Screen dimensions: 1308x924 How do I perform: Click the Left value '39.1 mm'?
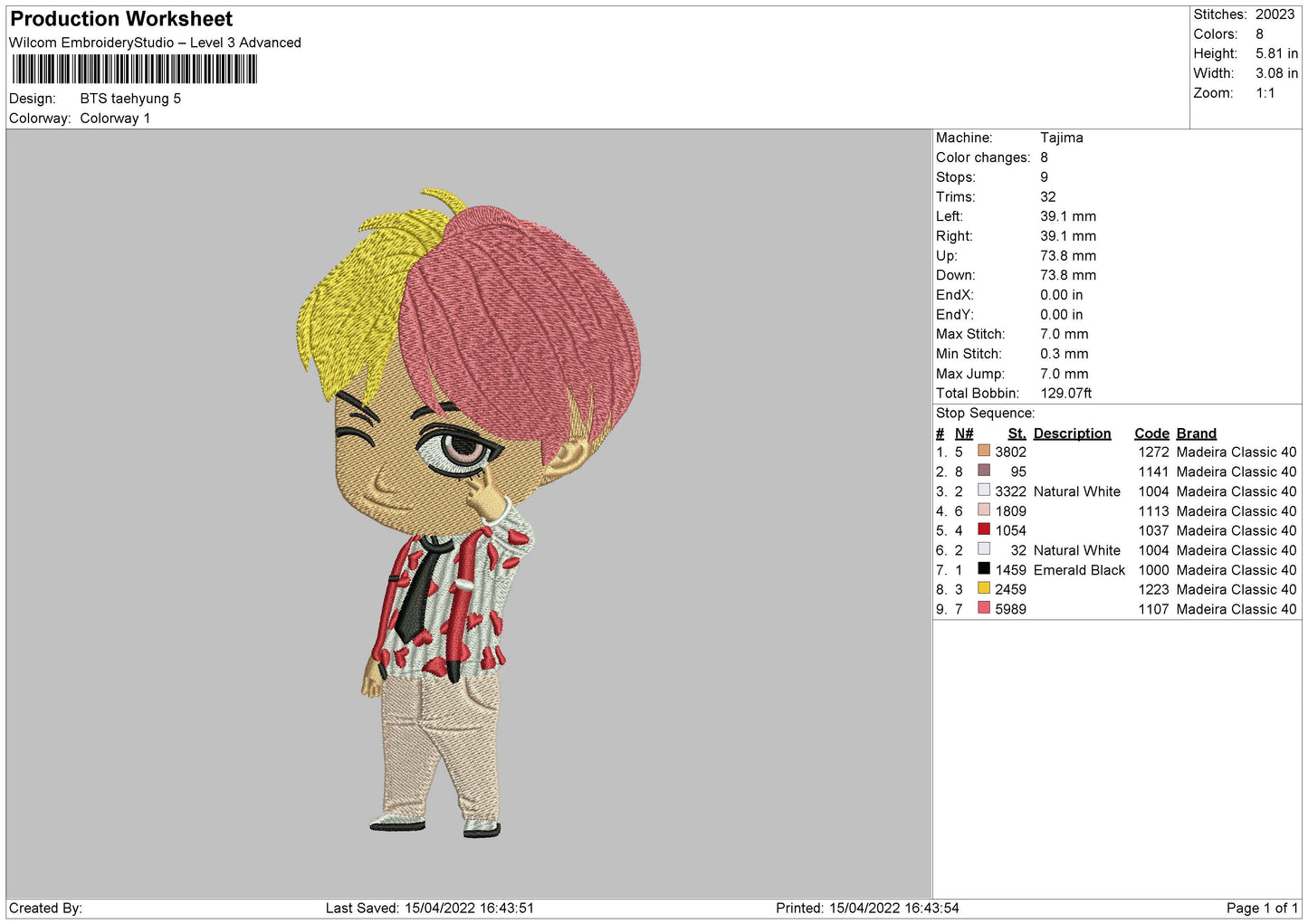[1068, 216]
